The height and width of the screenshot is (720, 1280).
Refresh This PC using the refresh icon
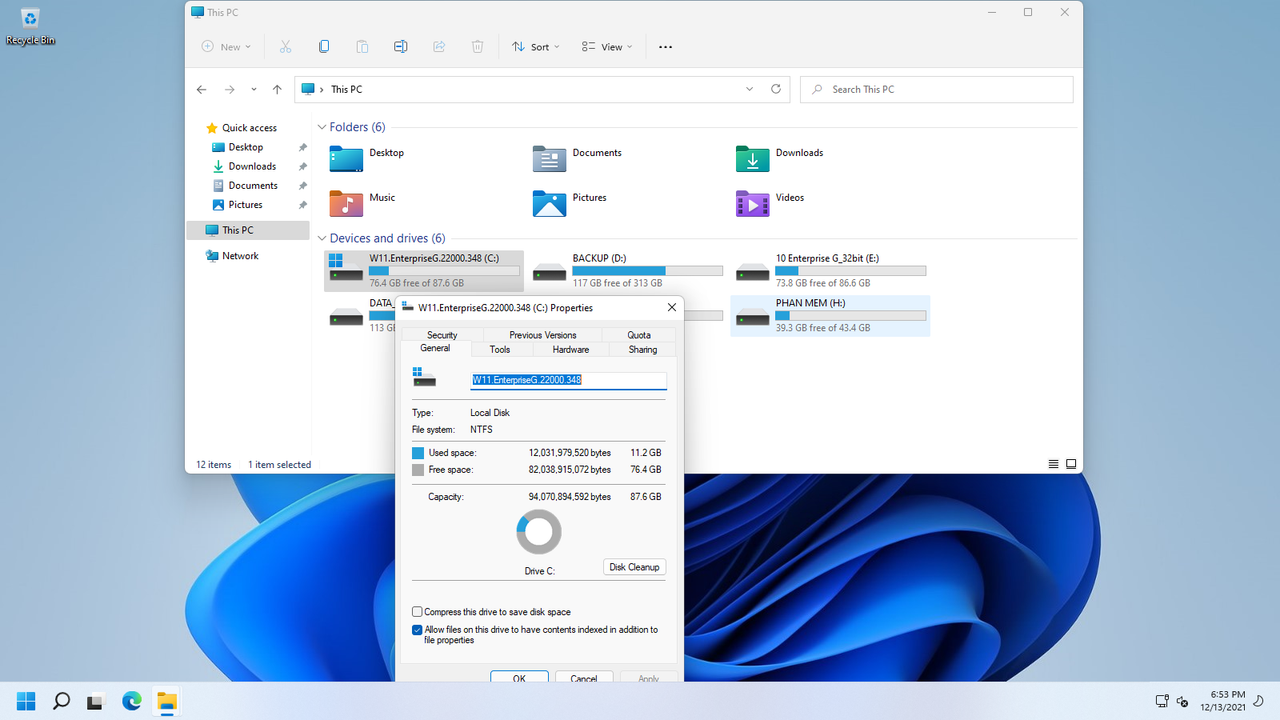775,88
